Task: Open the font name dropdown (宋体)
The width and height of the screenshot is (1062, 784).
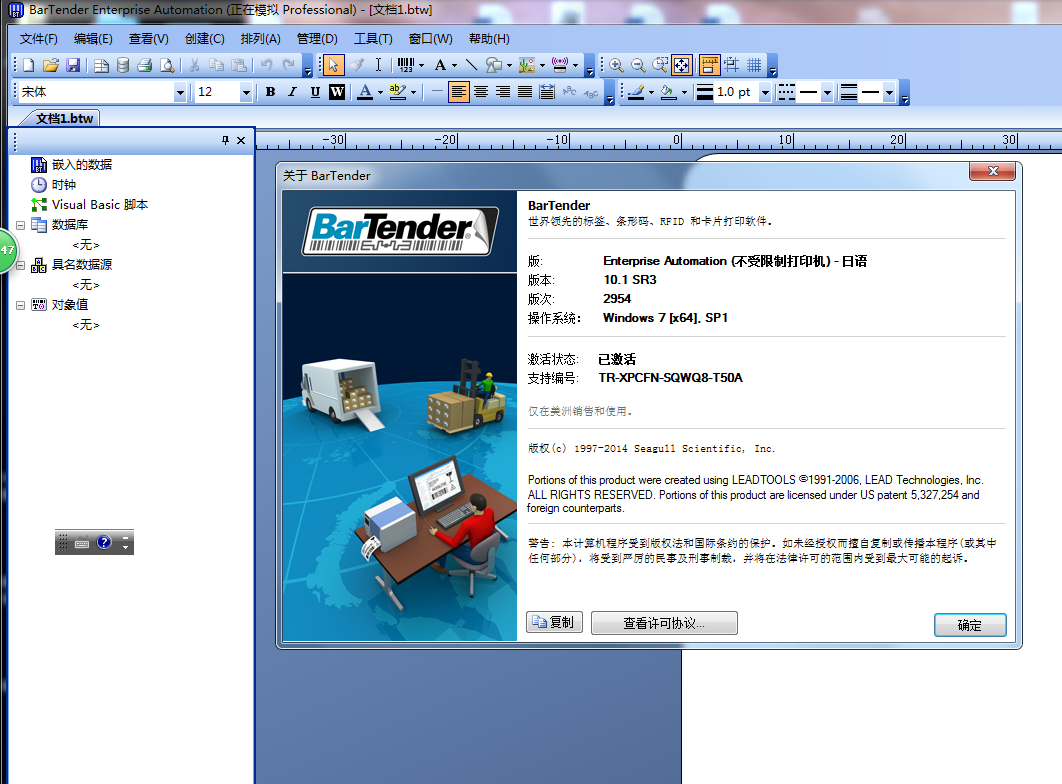Action: click(x=179, y=92)
